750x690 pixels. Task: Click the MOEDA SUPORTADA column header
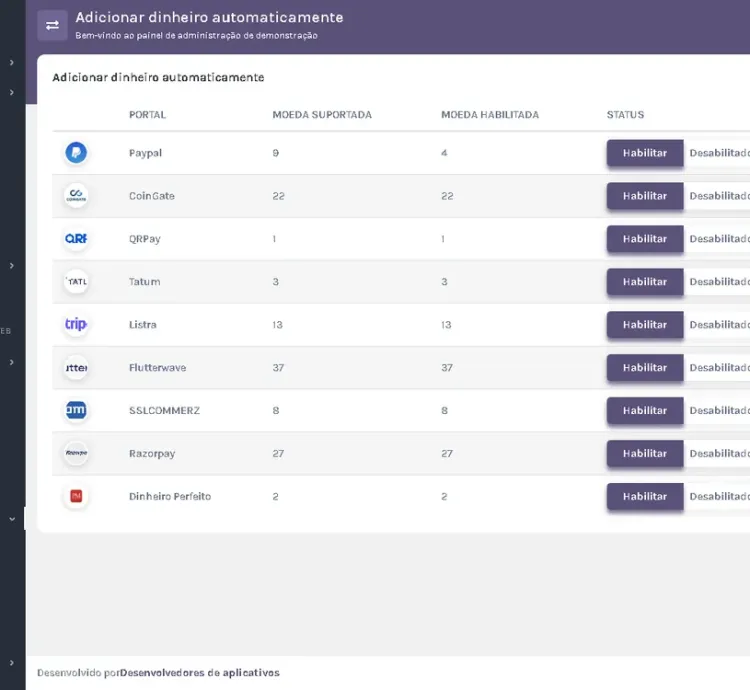pos(322,115)
